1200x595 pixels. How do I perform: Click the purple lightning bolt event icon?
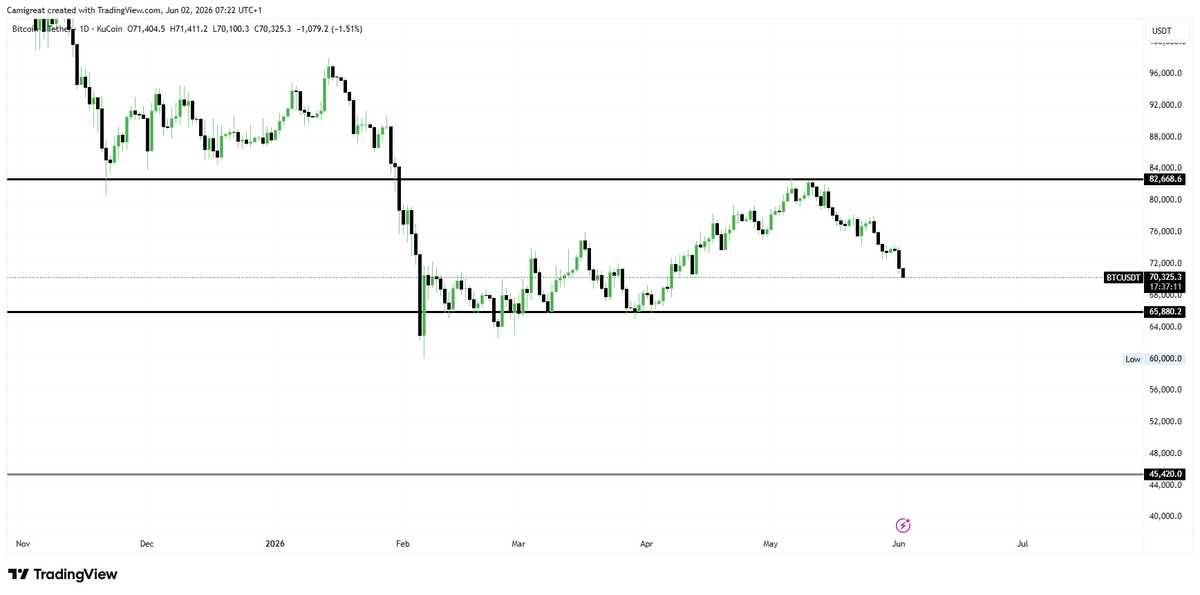click(x=903, y=525)
